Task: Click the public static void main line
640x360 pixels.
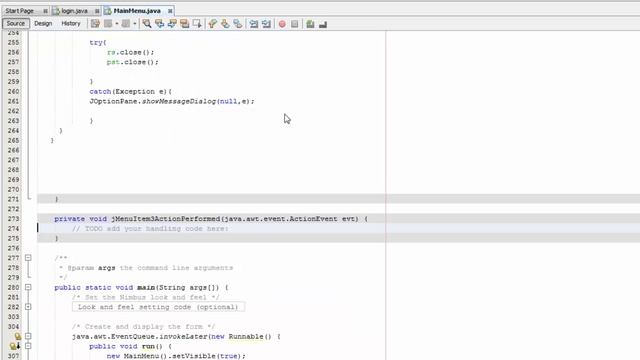Action: pyautogui.click(x=141, y=287)
